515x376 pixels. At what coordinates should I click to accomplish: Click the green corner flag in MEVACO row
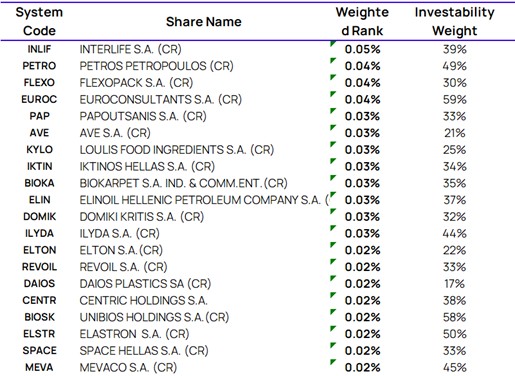332,362
